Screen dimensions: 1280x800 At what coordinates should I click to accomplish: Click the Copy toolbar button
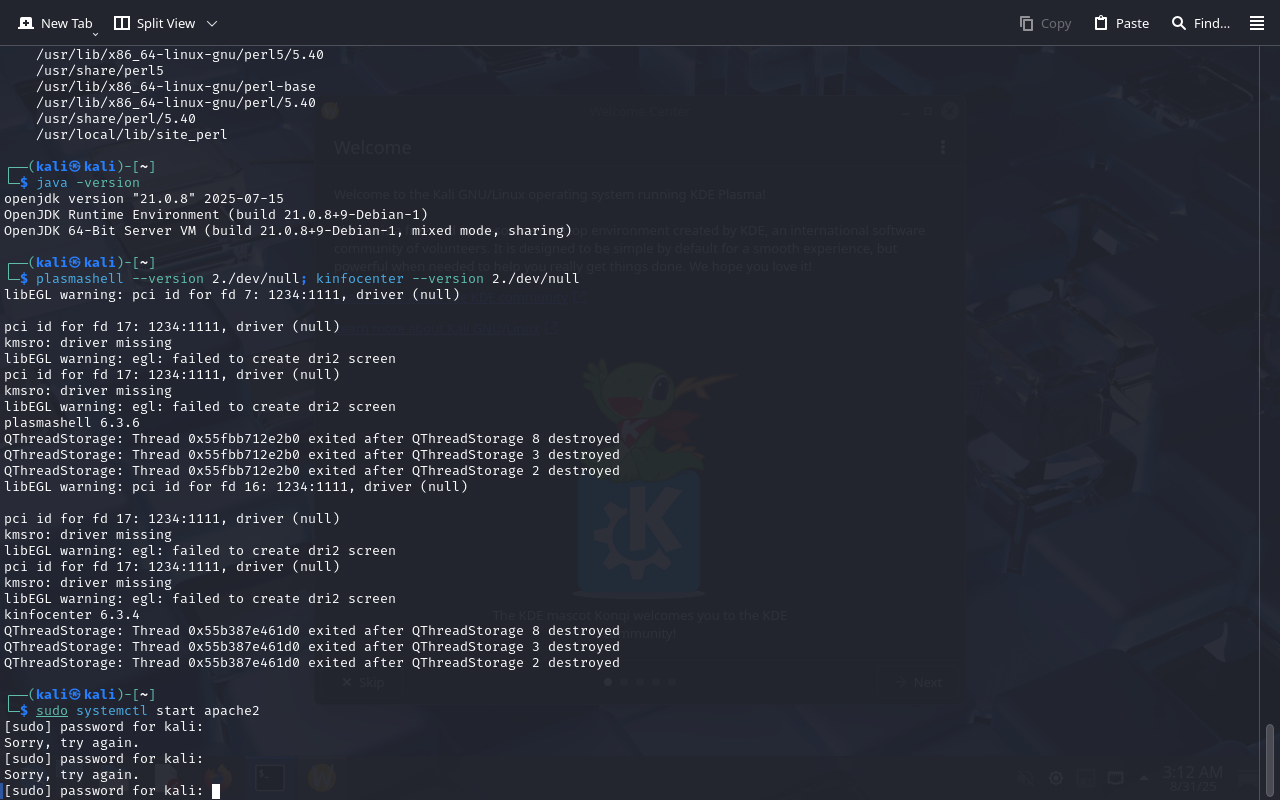1045,23
